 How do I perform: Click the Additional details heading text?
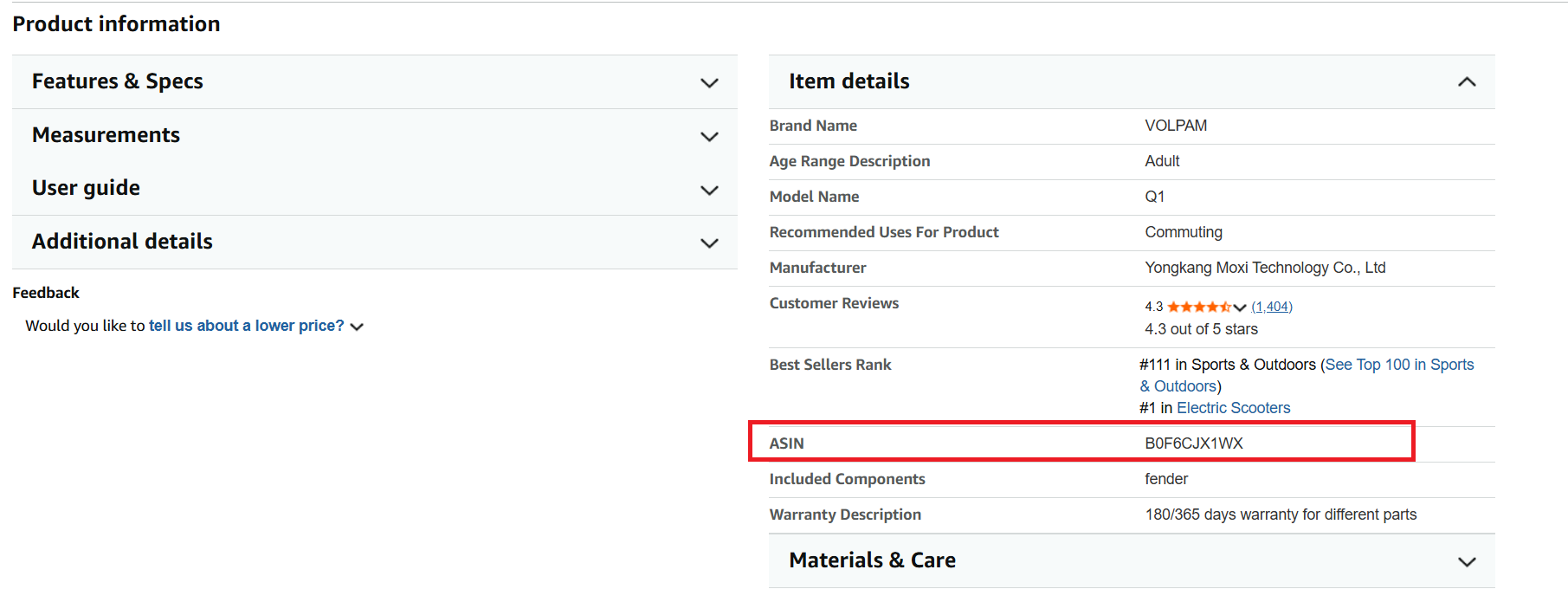point(122,242)
